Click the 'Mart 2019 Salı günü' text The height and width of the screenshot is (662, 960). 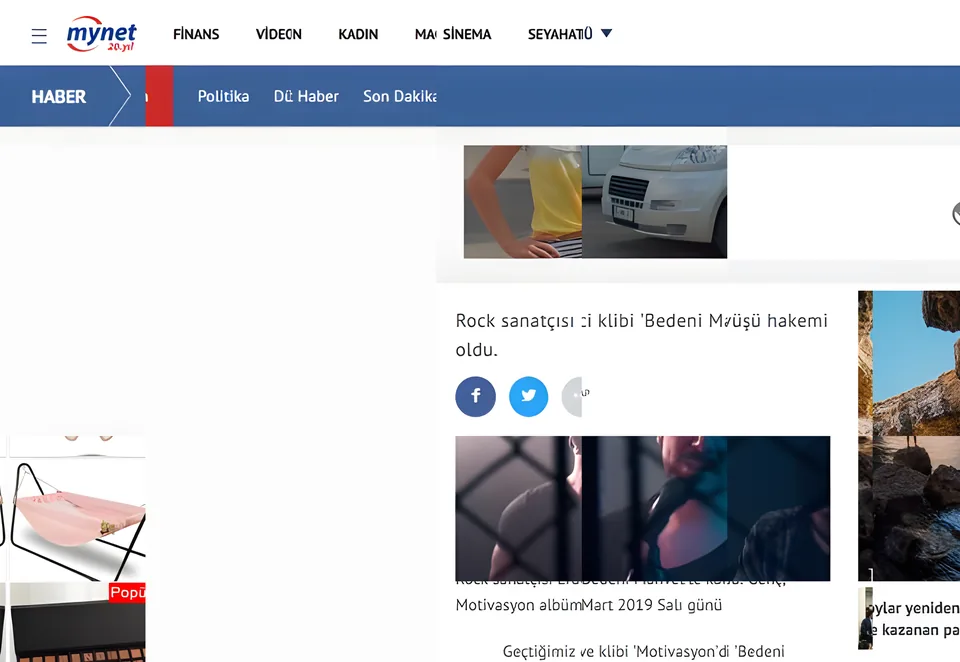651,605
